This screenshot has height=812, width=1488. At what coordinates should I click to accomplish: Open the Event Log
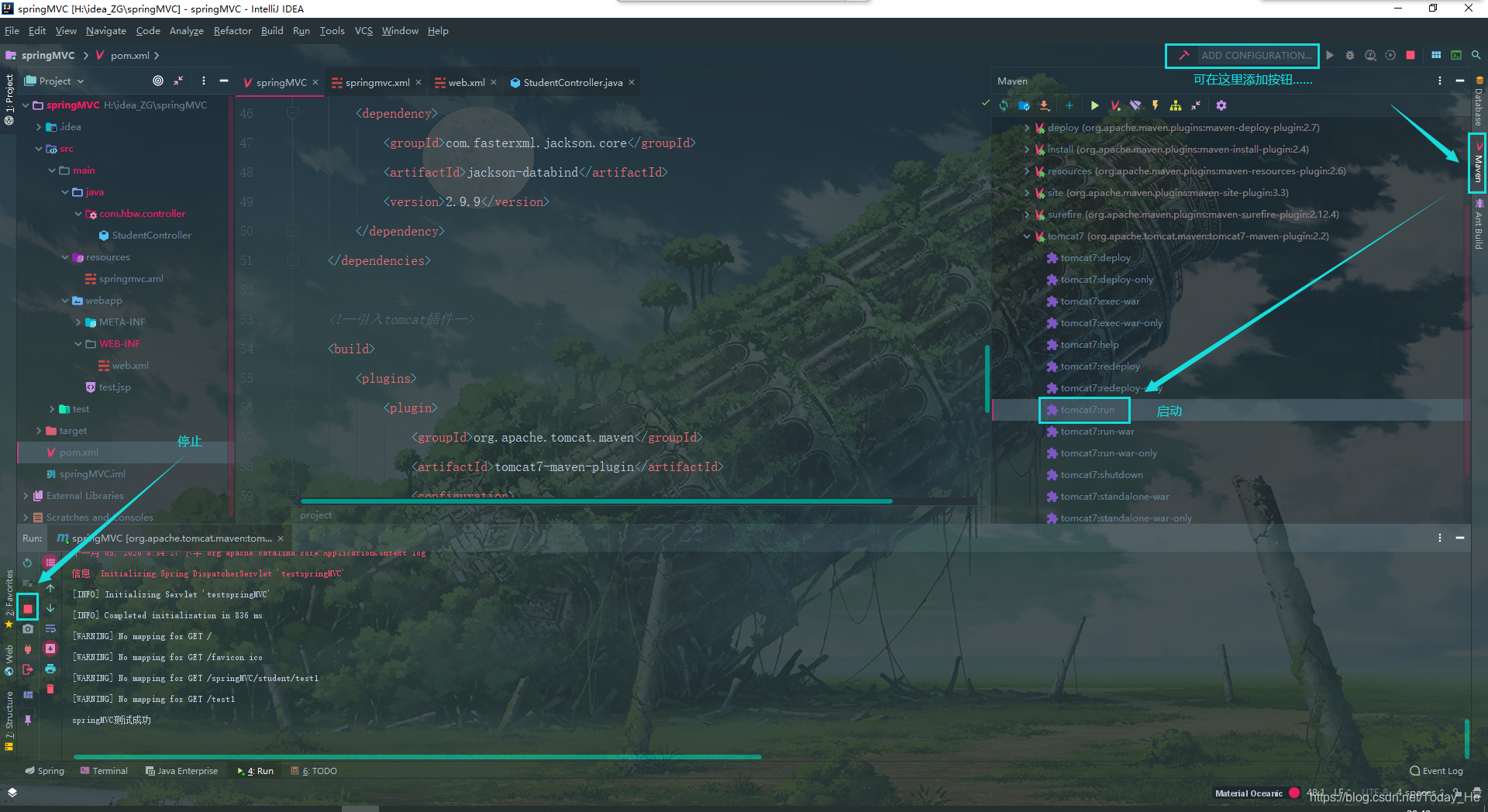(x=1436, y=771)
